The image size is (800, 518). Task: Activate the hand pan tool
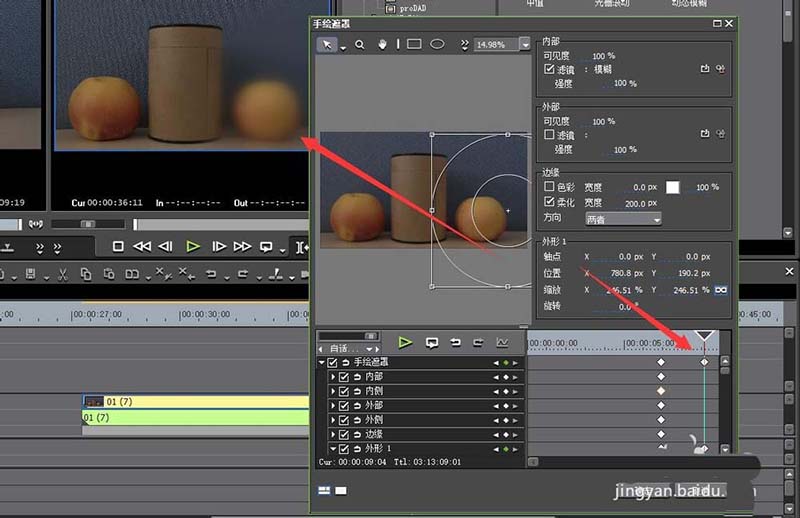tap(382, 44)
